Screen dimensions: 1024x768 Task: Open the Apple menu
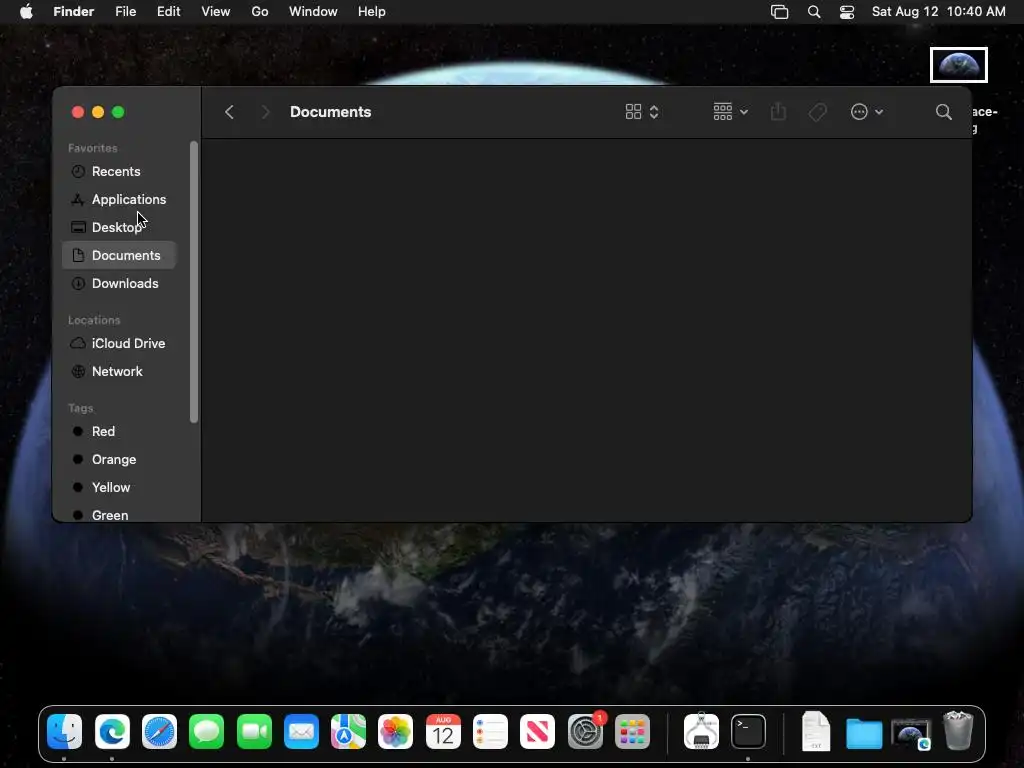(x=26, y=12)
